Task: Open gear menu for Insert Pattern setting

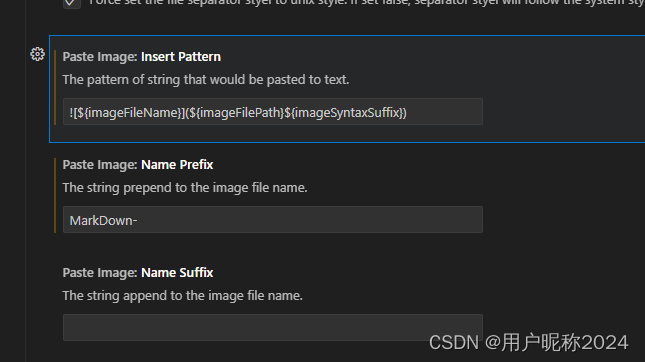Action: (37, 54)
